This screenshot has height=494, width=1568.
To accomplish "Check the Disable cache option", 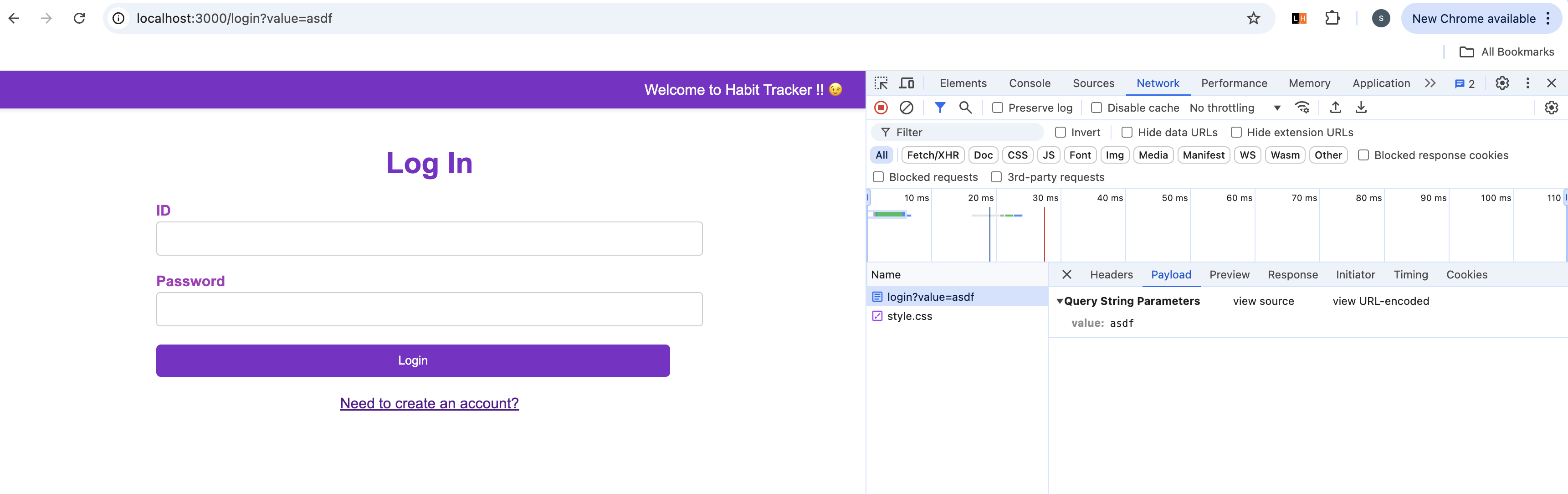I will pos(1096,108).
